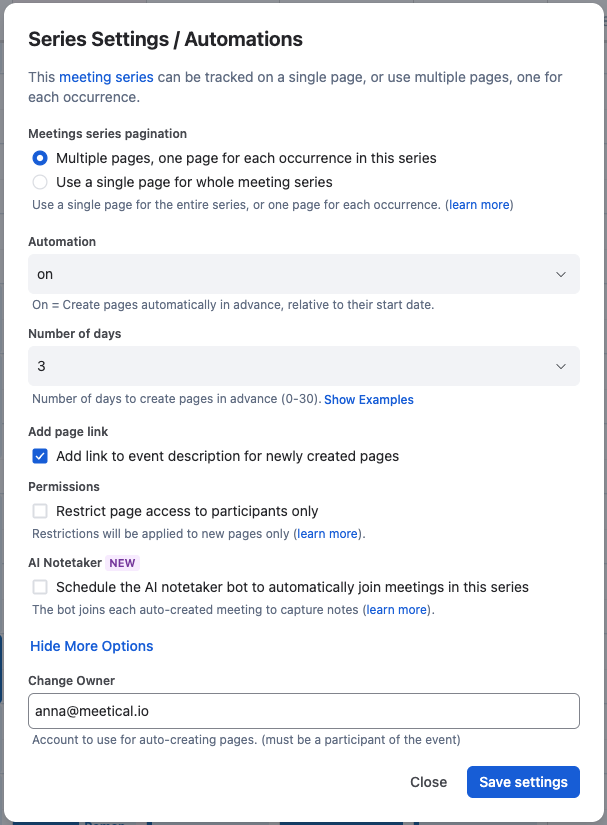Collapse options with Hide More Options
The image size is (607, 825).
(92, 646)
